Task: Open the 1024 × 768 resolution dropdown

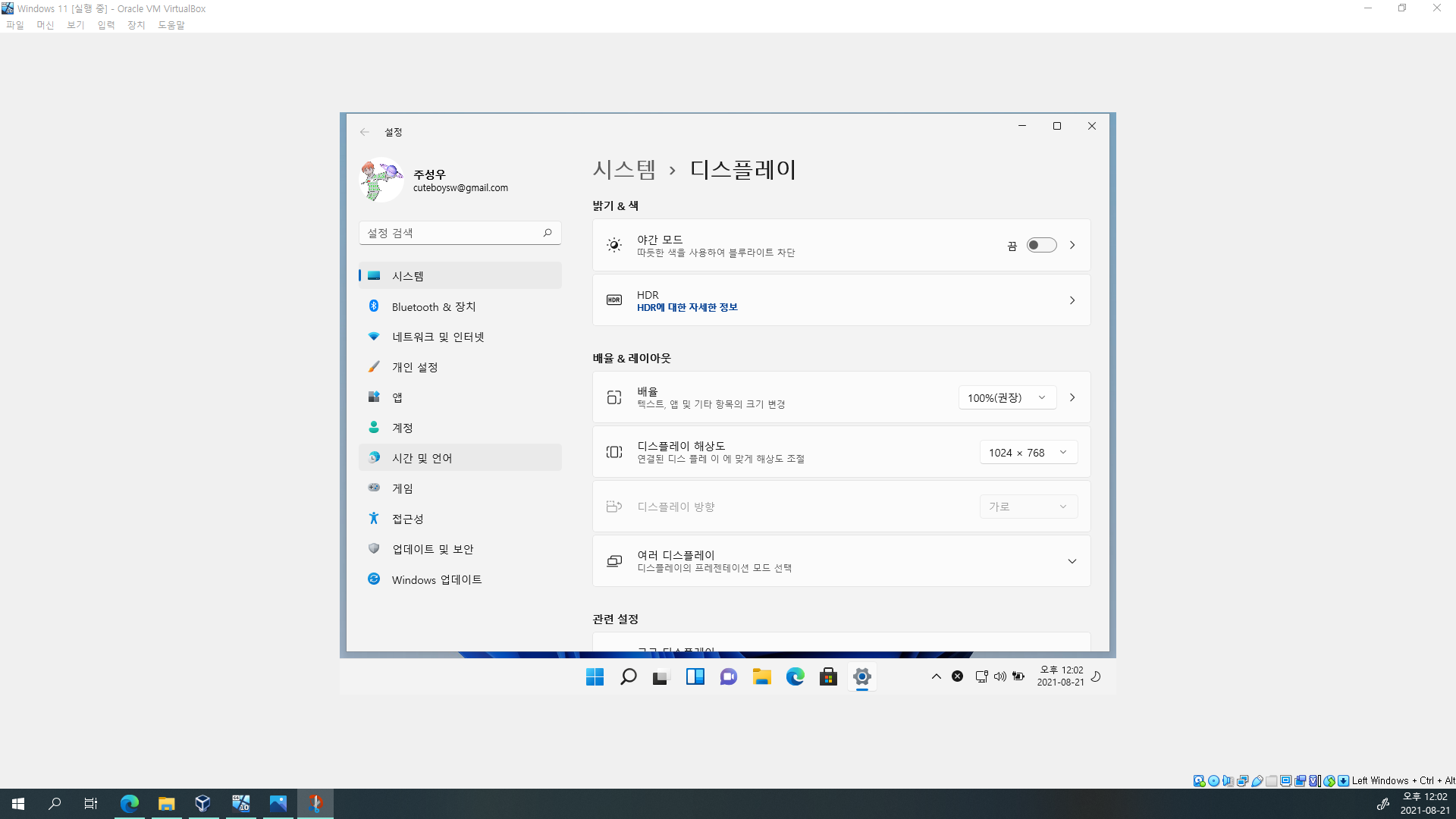Action: point(1028,452)
